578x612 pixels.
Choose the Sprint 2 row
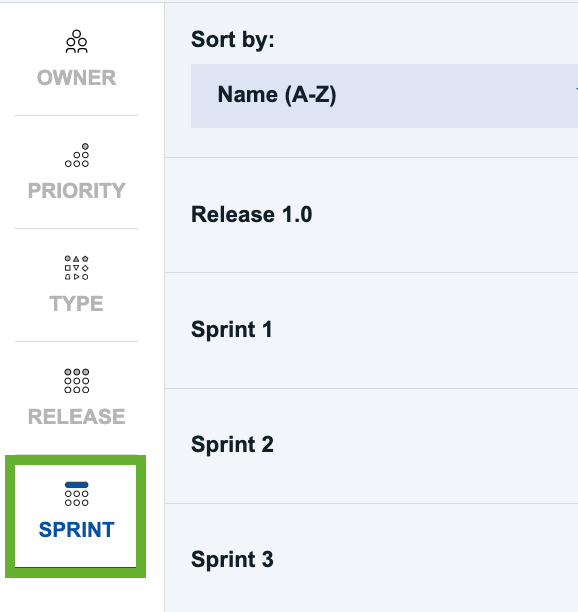point(371,446)
